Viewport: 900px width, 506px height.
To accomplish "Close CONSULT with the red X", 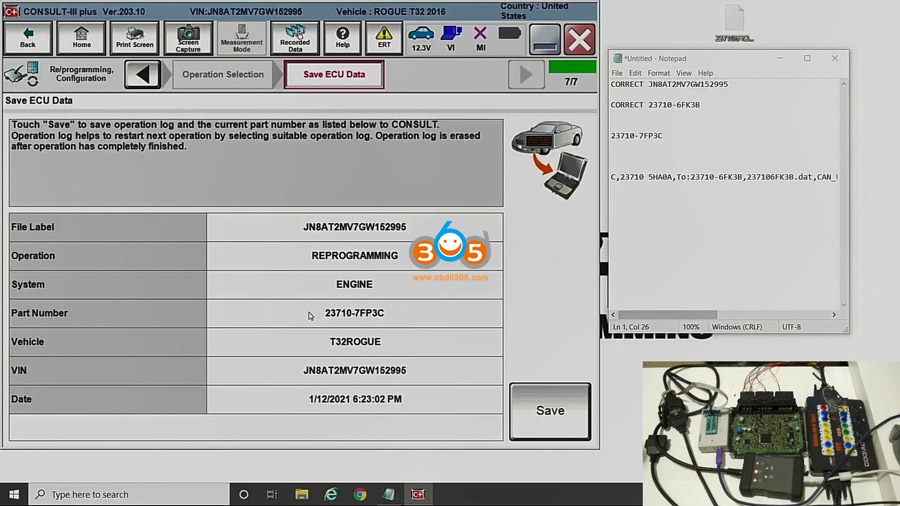I will click(x=579, y=39).
